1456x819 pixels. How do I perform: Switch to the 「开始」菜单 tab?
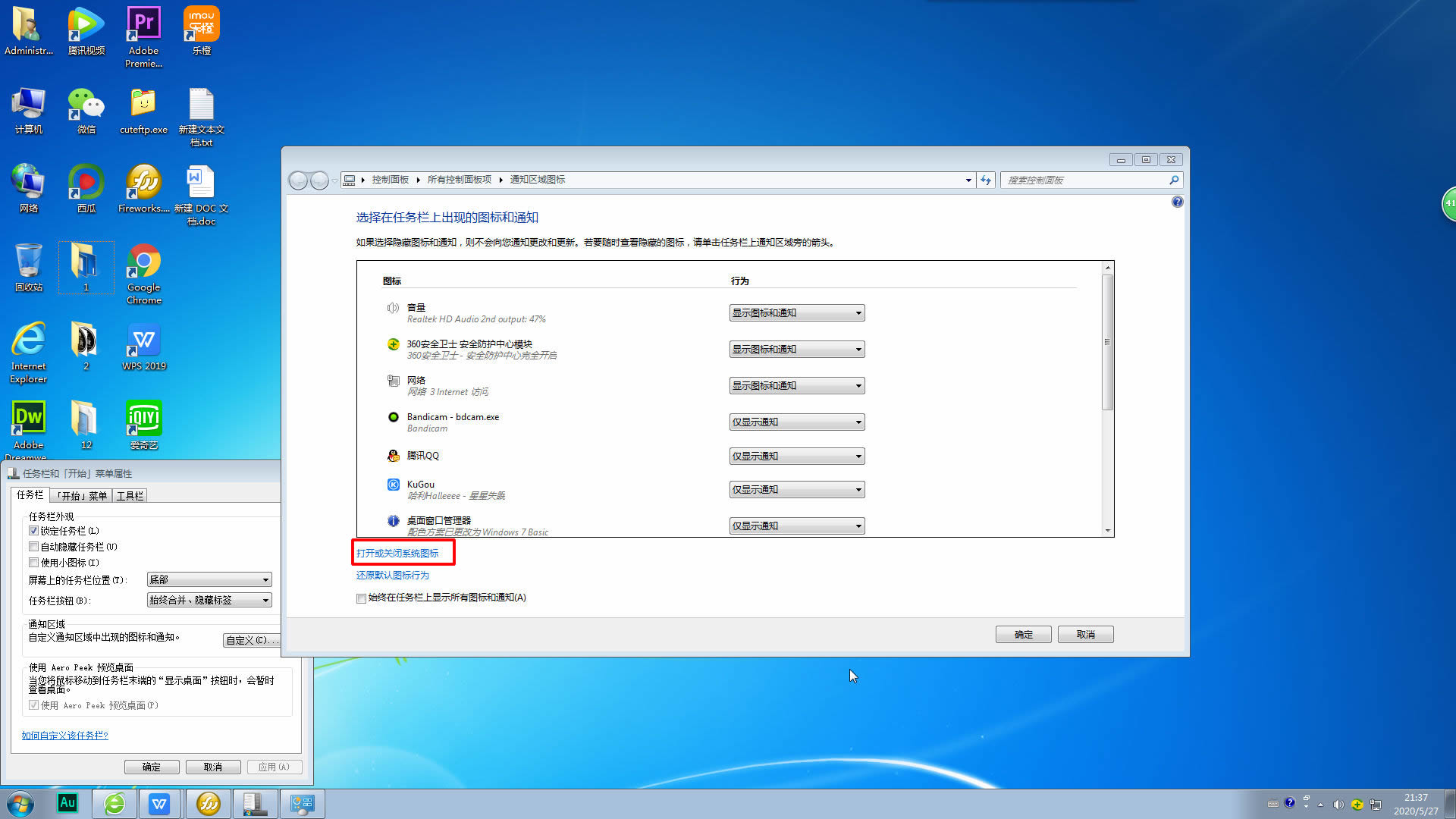[80, 495]
